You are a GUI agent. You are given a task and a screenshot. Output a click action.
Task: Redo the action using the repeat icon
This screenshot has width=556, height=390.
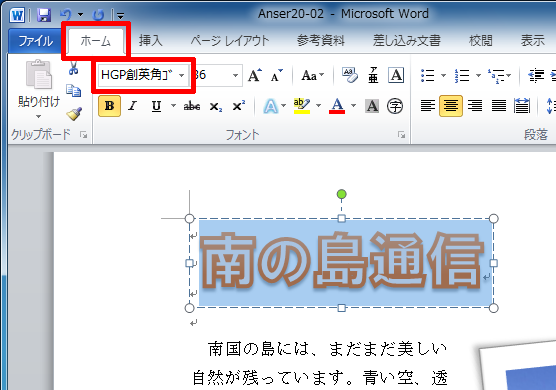(98, 15)
